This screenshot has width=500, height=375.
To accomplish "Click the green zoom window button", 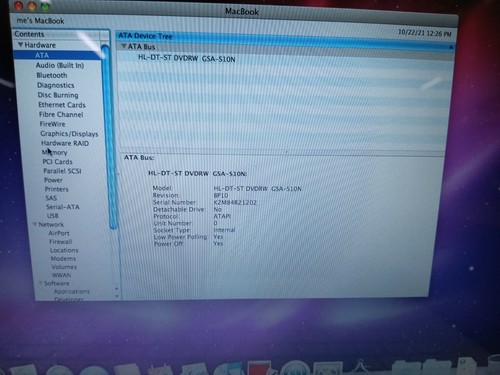I will [x=45, y=6].
